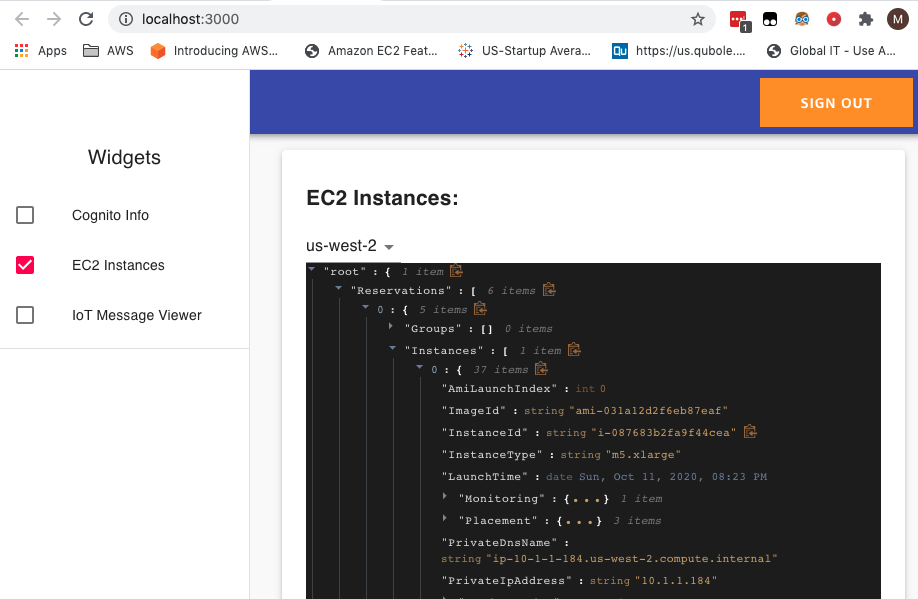Open the us.qubole bookmark
The image size is (918, 599).
click(679, 51)
